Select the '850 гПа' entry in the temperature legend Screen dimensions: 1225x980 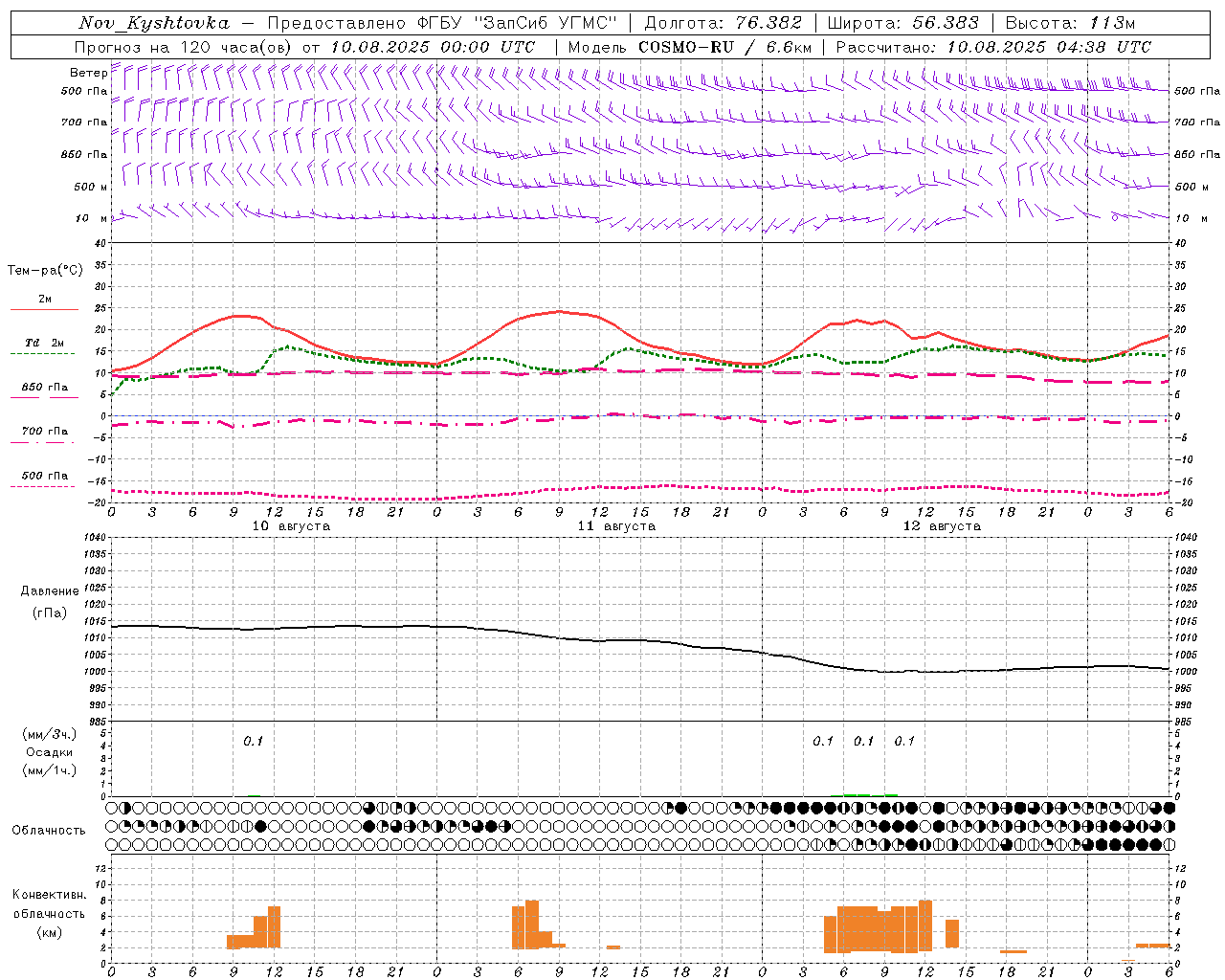click(x=45, y=388)
